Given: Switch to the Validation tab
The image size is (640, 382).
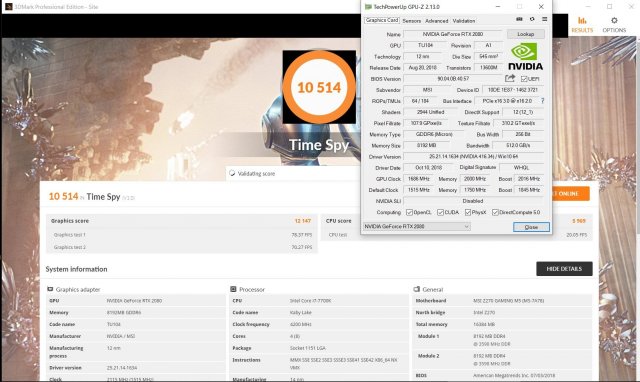Looking at the screenshot, I should (x=464, y=20).
